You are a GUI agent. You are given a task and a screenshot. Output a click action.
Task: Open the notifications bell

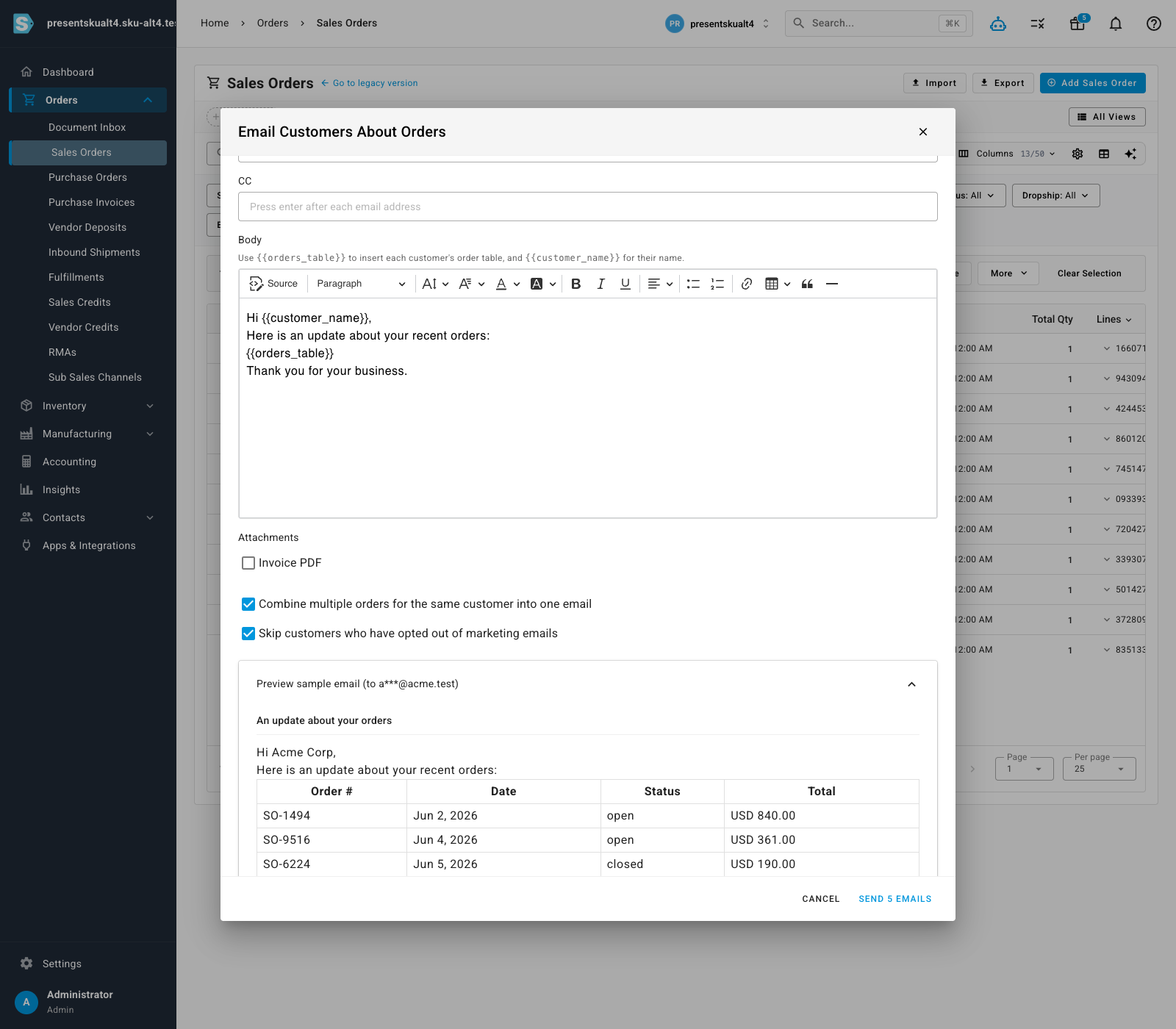click(1116, 24)
